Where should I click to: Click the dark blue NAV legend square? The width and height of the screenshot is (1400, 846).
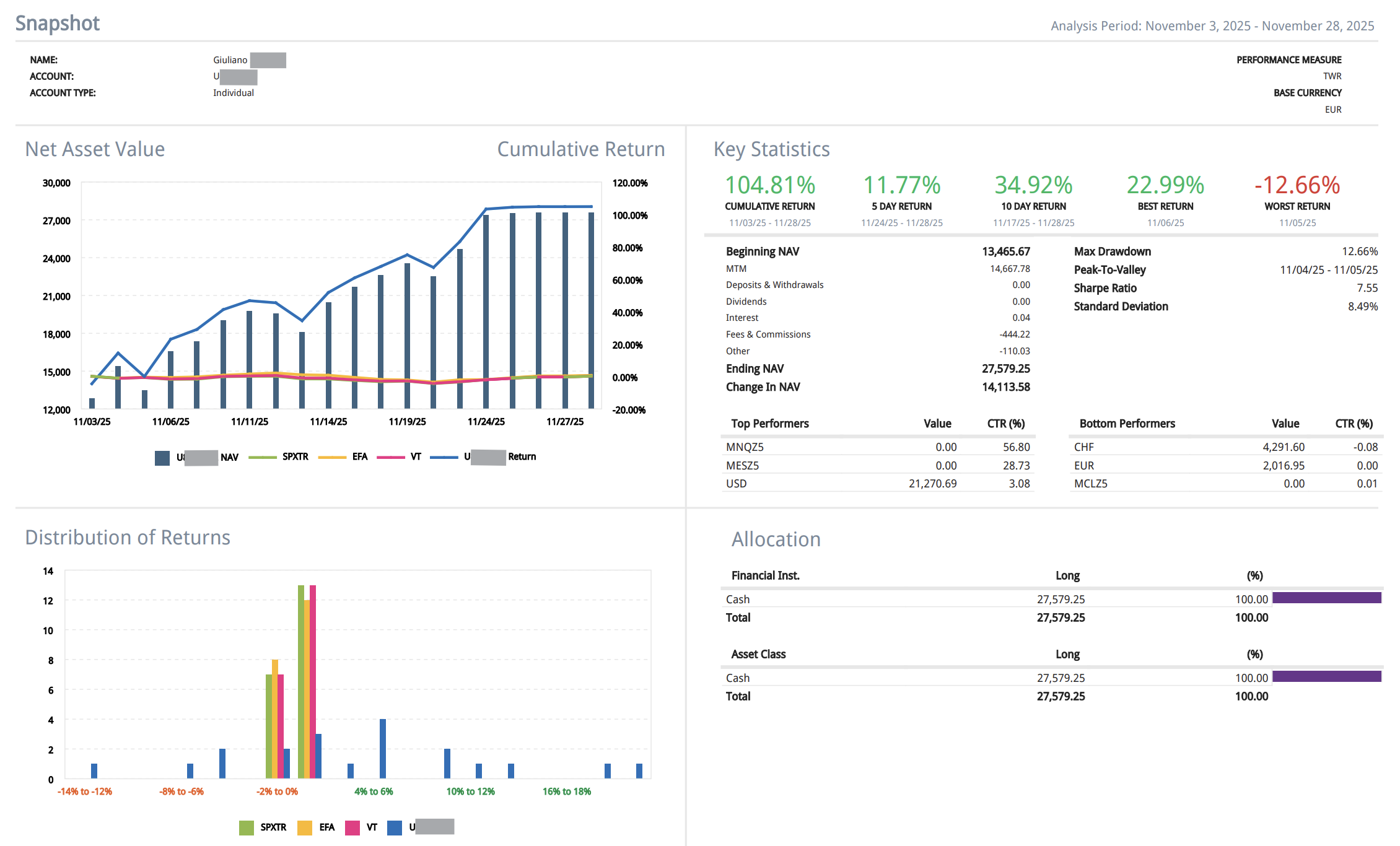(162, 458)
